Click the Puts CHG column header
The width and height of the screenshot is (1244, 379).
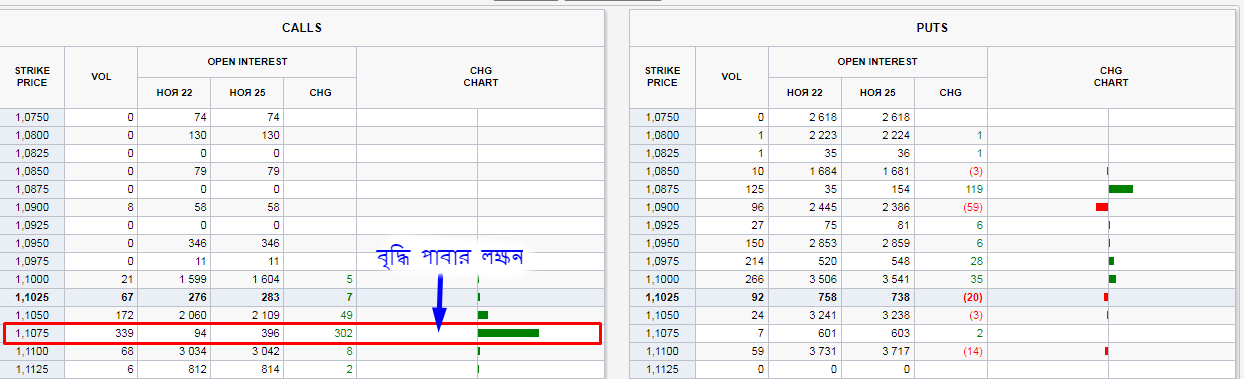coord(950,93)
